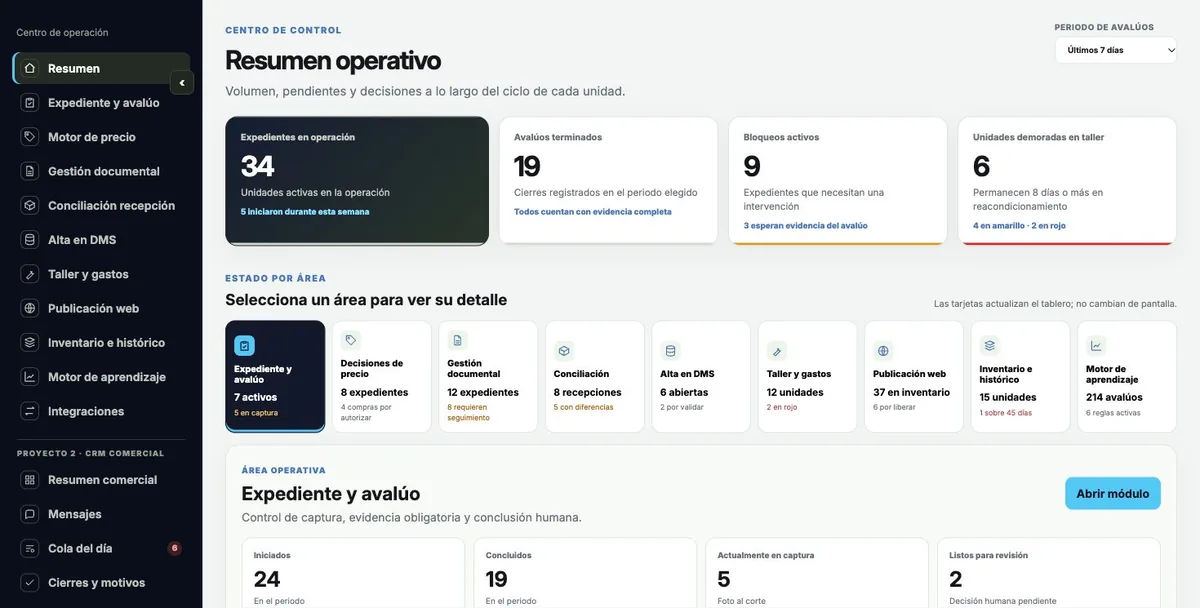This screenshot has height=608, width=1200.
Task: Click the Resumen comercial grid icon in sidebar
Action: [29, 480]
